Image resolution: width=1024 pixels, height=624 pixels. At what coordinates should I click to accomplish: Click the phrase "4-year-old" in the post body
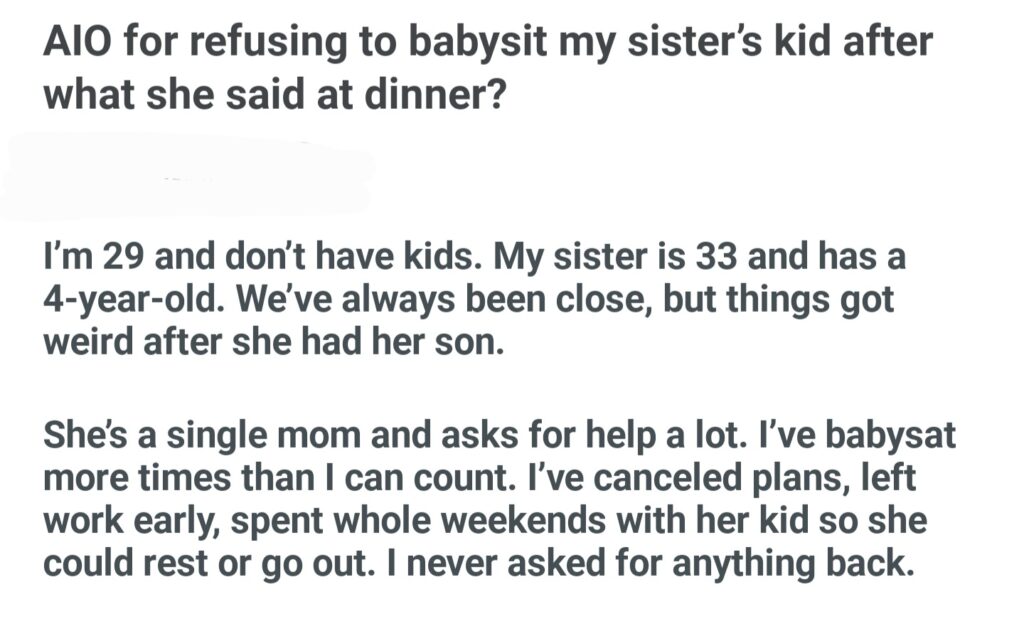[x=123, y=300]
